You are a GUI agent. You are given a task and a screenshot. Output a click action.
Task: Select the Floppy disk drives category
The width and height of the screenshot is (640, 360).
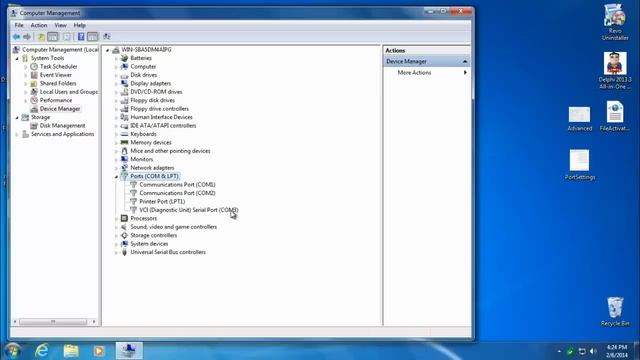click(x=152, y=100)
